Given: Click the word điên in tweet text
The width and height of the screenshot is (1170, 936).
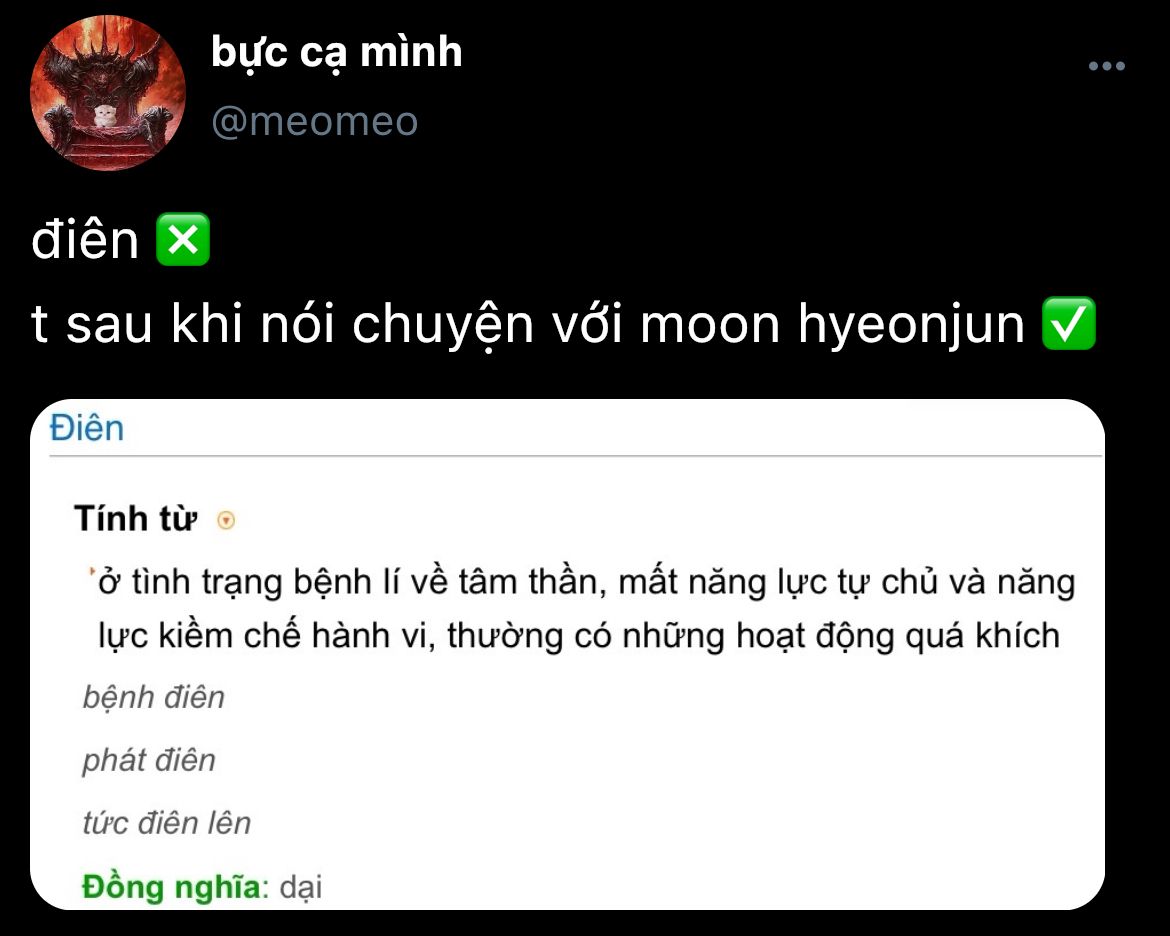Looking at the screenshot, I should 85,240.
